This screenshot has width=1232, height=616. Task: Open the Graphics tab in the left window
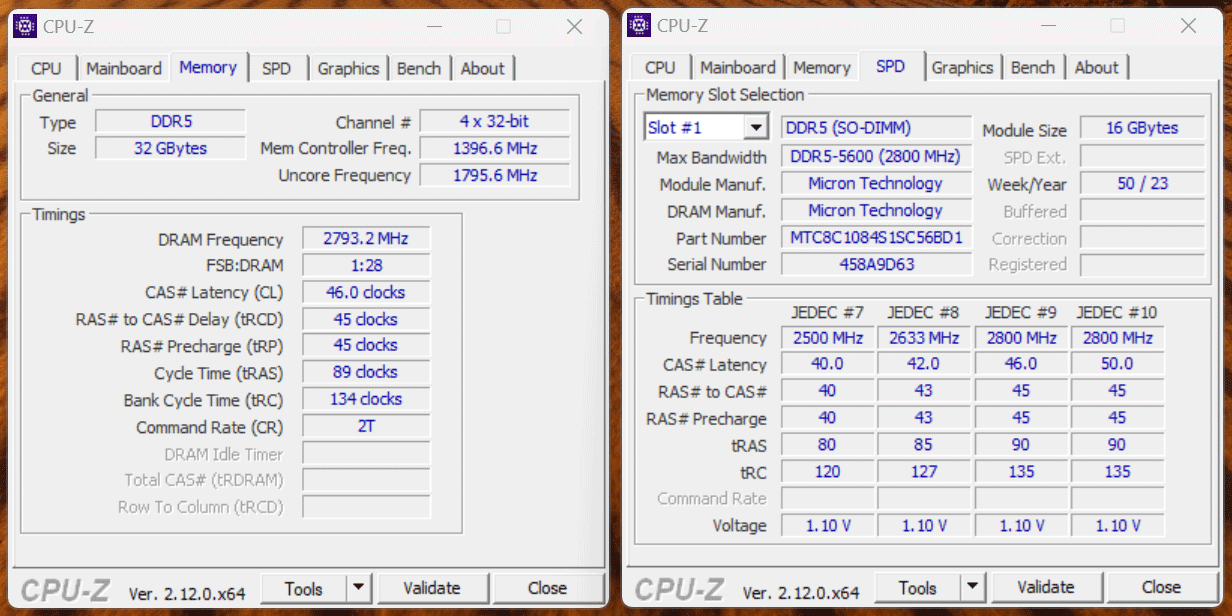pyautogui.click(x=348, y=67)
